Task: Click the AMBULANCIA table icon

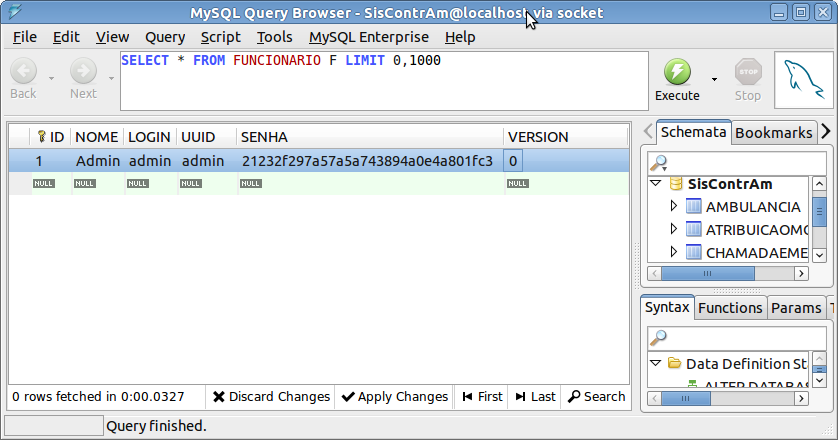Action: coord(693,206)
